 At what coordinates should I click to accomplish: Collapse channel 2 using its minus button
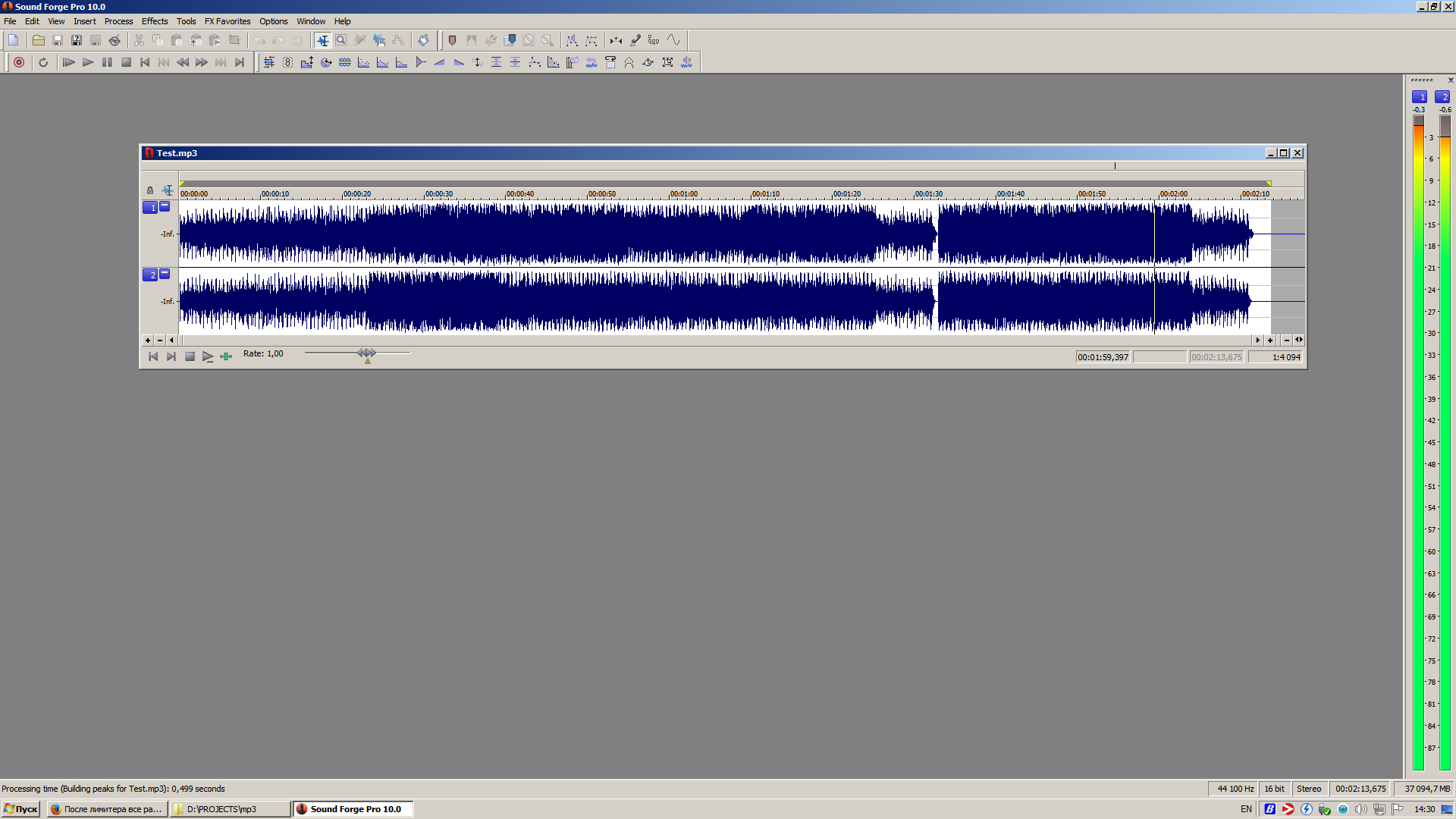[165, 274]
